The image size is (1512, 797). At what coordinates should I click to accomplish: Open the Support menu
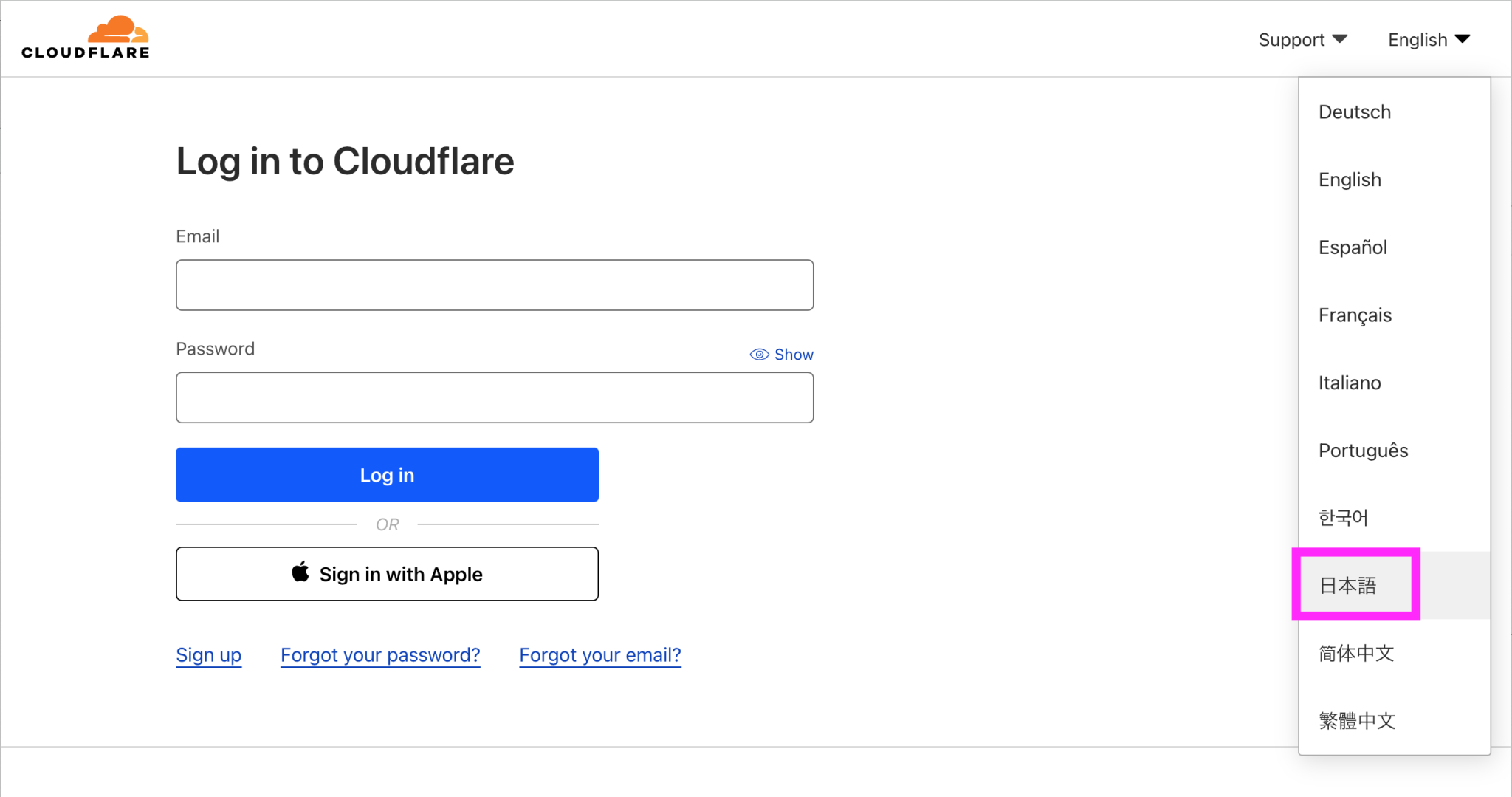point(1291,39)
